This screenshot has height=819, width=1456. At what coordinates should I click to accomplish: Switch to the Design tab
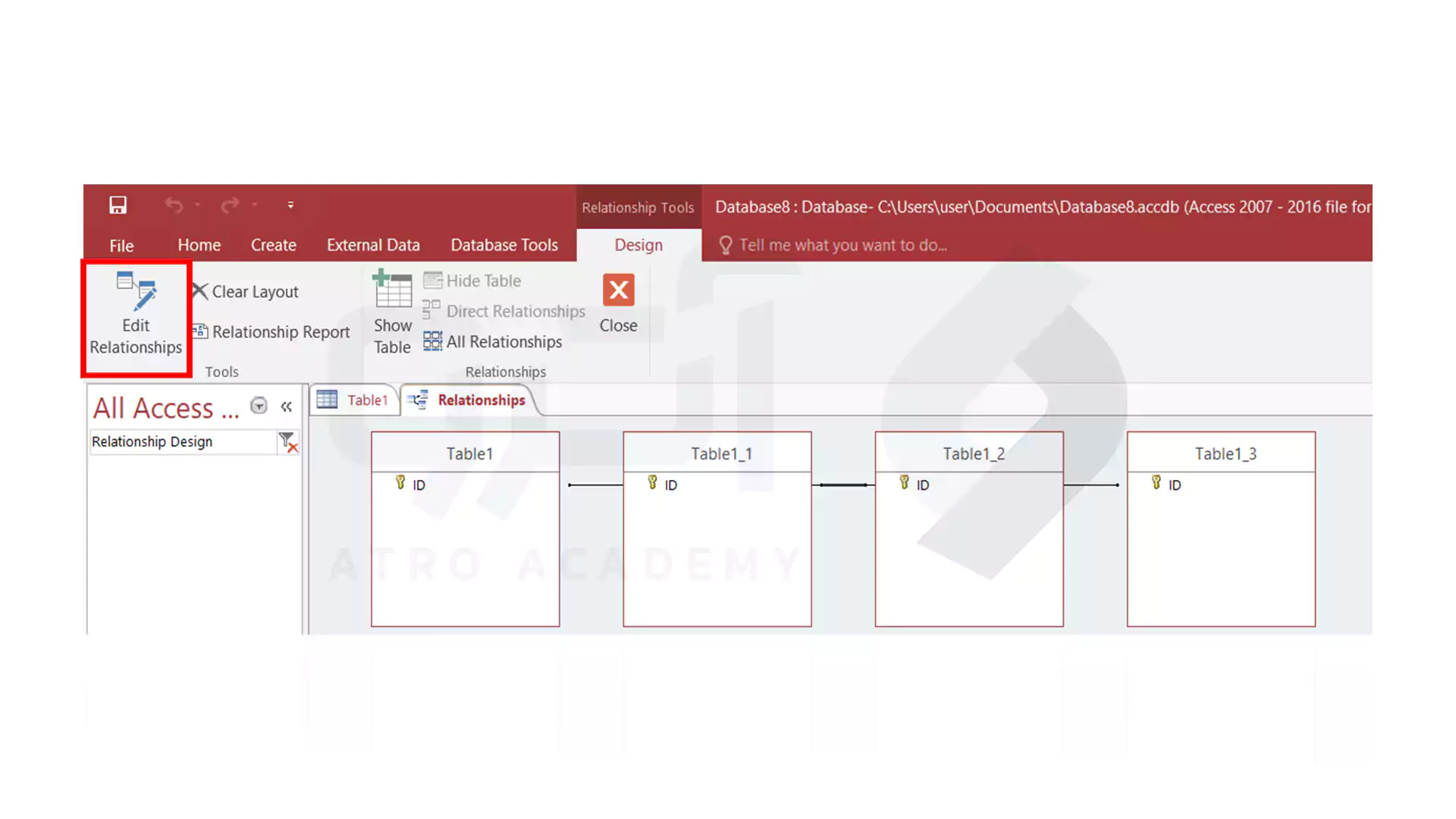pyautogui.click(x=638, y=245)
